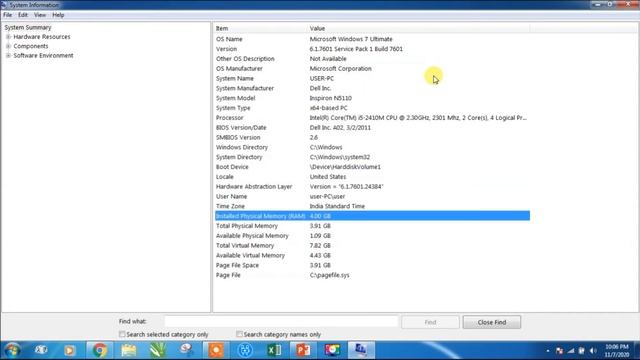
Task: Select the Total Physical Memory row
Action: [372, 226]
